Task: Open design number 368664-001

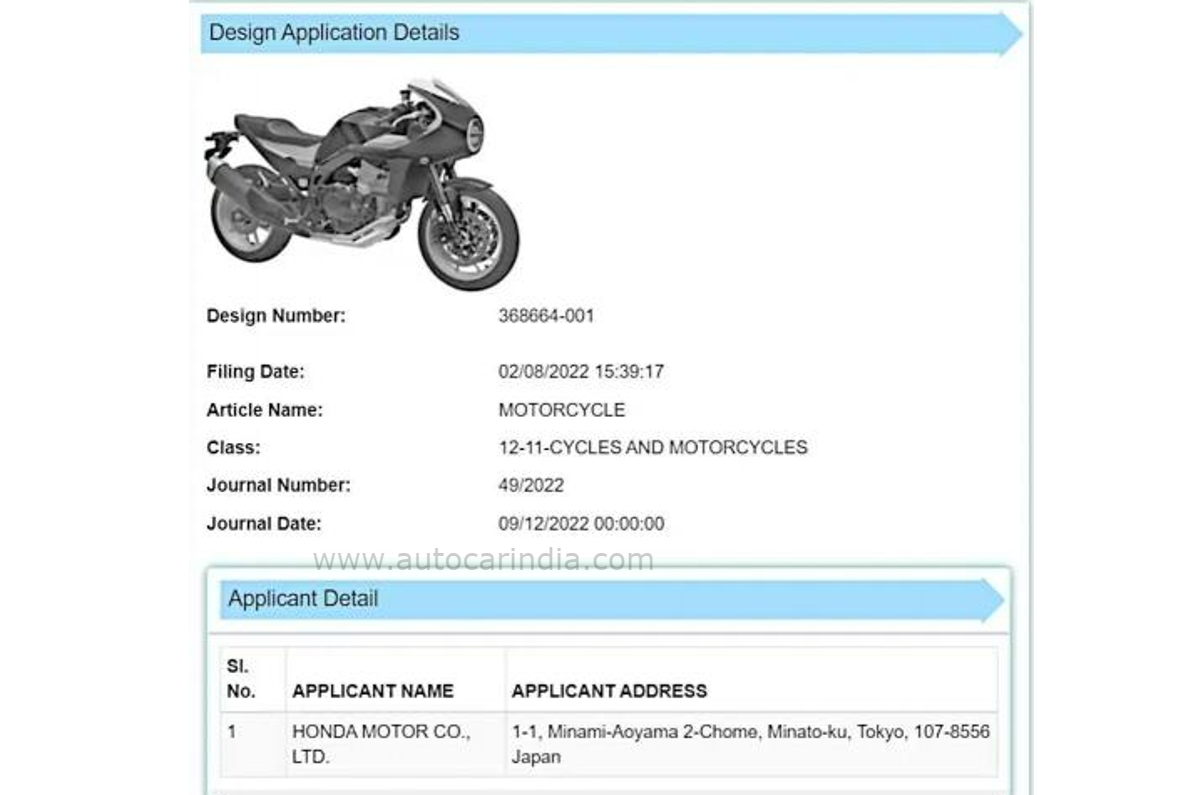Action: 545,316
